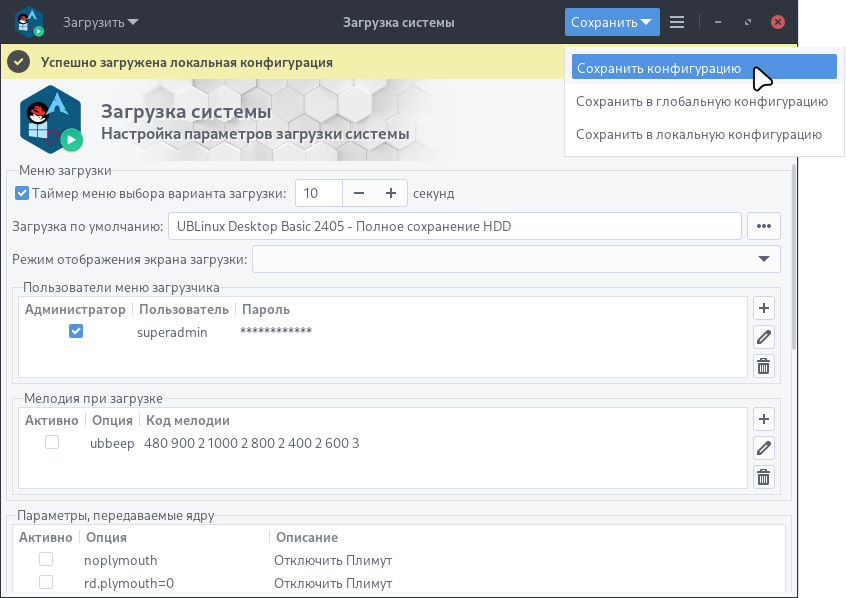Viewport: 847px width, 598px height.
Task: Activate the noplymouth kernel option
Action: point(46,559)
